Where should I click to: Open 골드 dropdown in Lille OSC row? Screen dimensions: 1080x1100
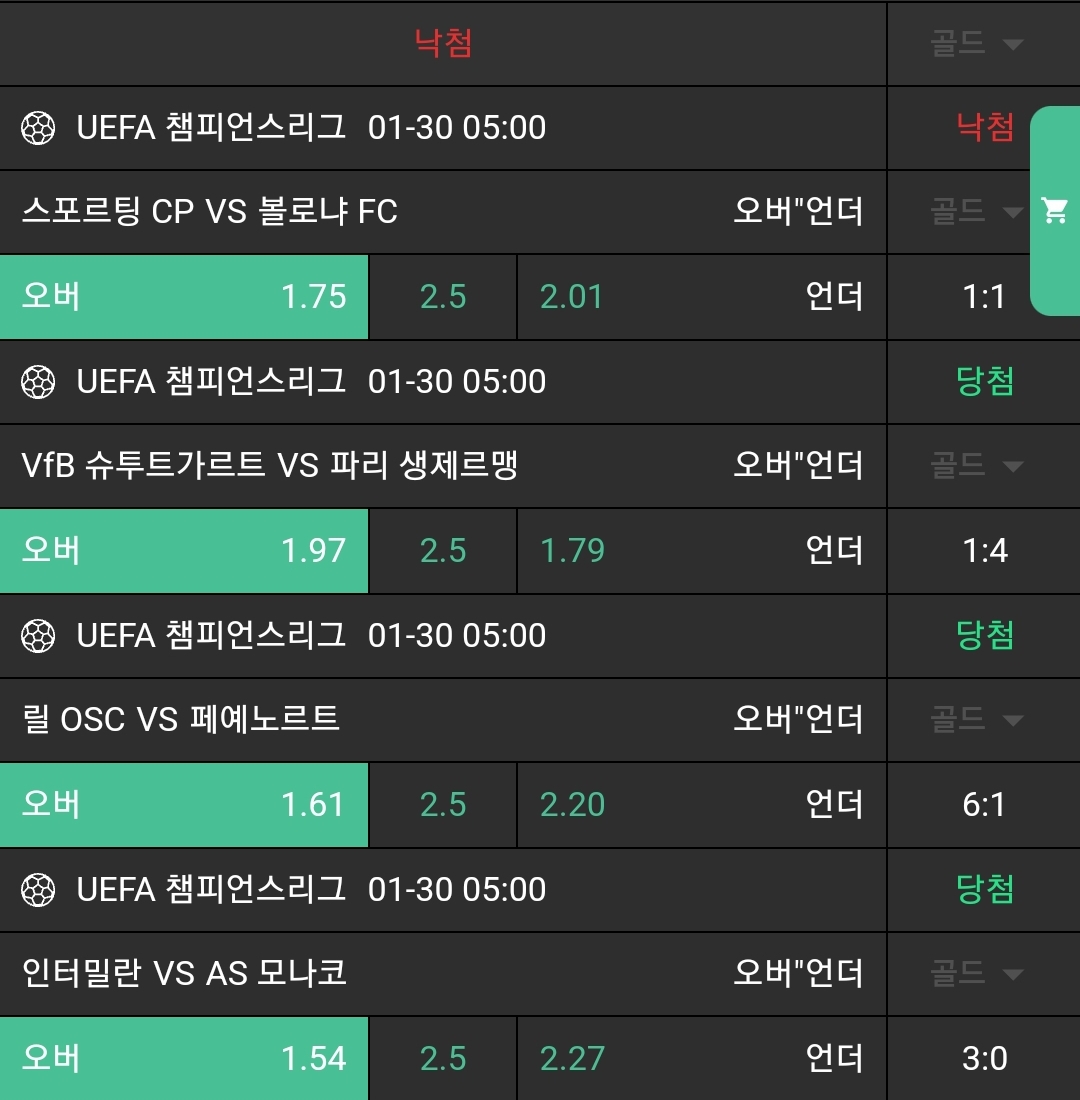click(x=977, y=720)
